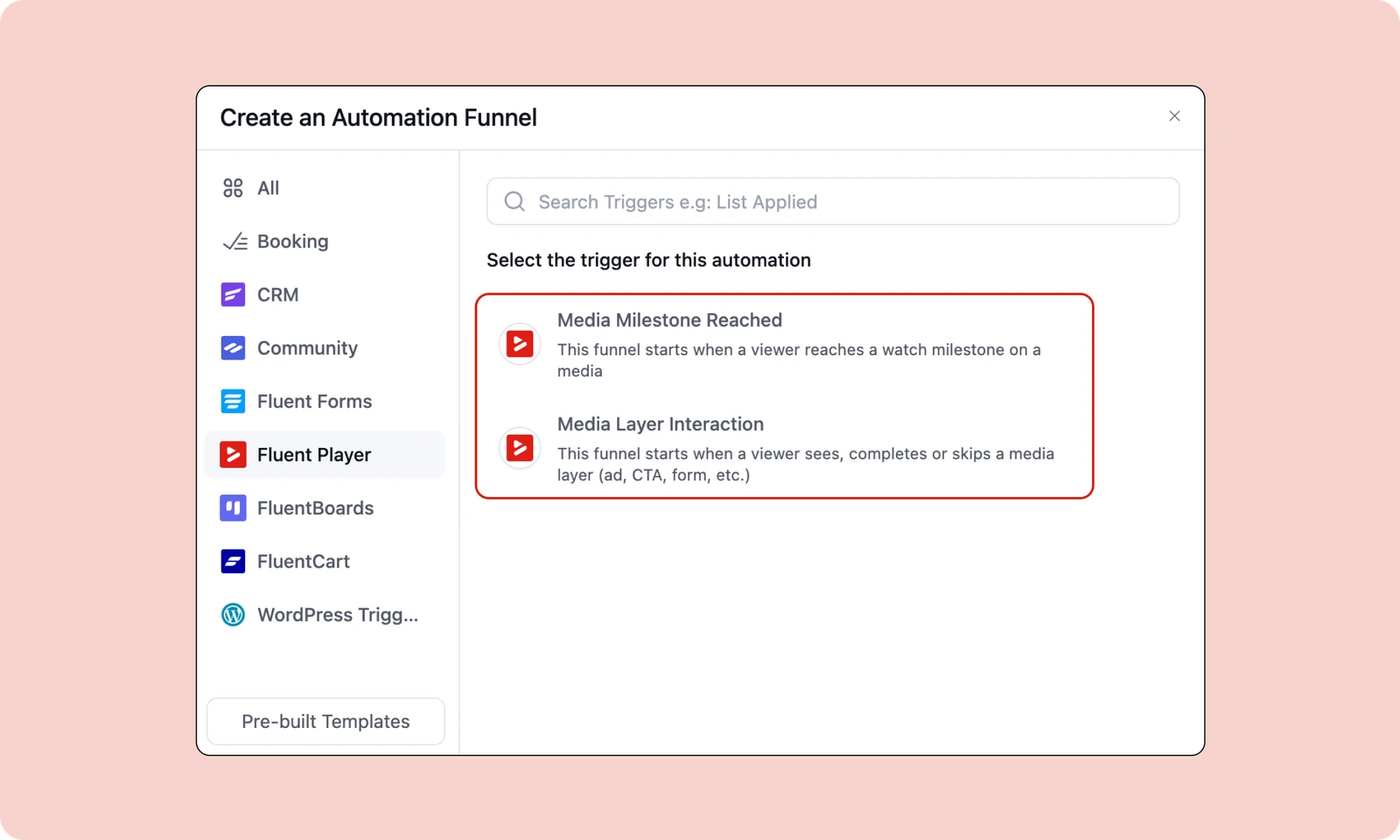Select Fluent Forms label in sidebar
This screenshot has width=1400, height=840.
314,402
